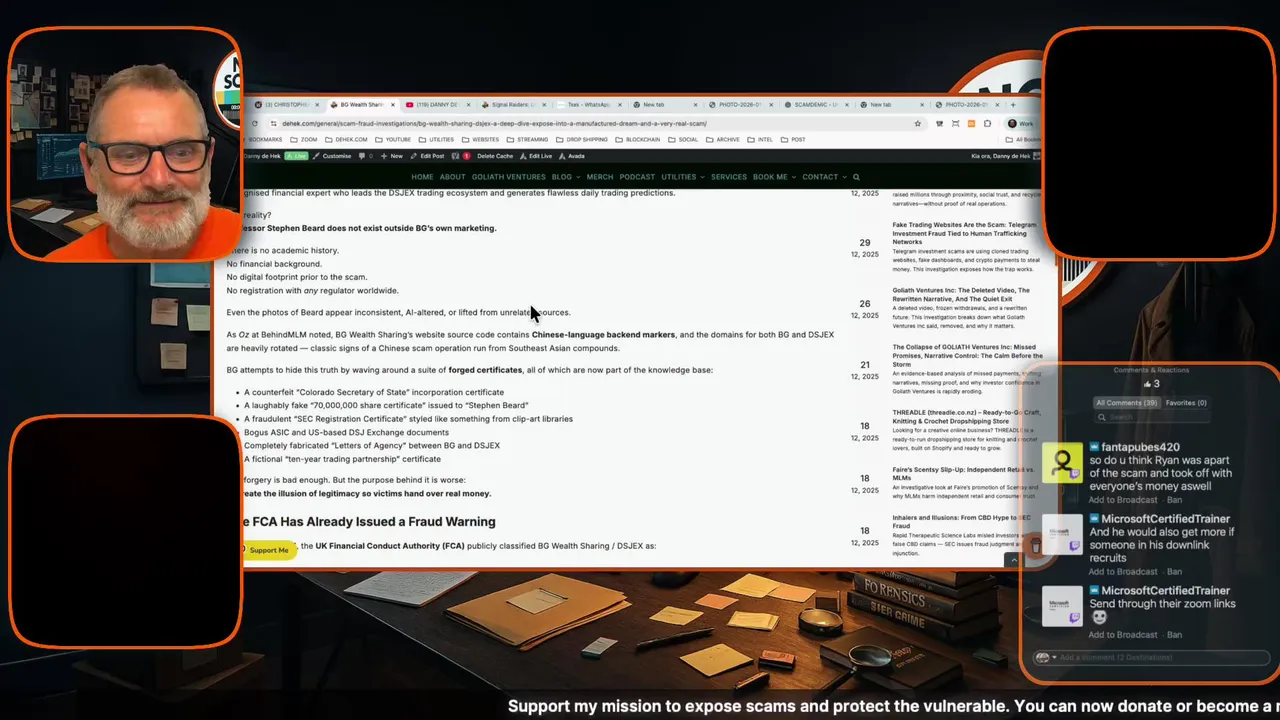Open the MERCH page
This screenshot has height=720, width=1280.
point(600,177)
